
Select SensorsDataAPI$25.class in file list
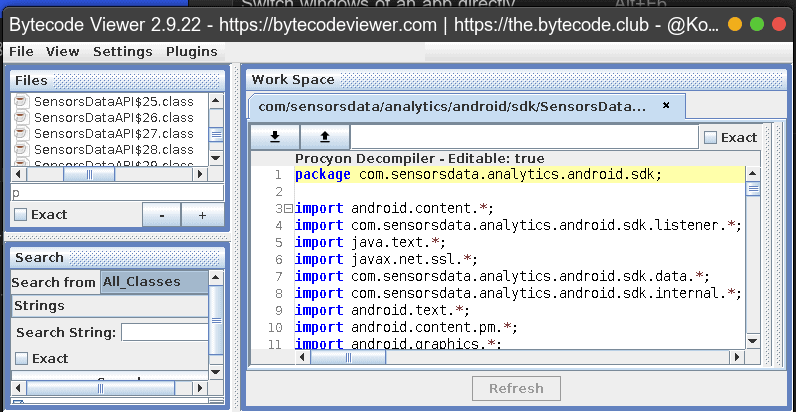pyautogui.click(x=114, y=101)
